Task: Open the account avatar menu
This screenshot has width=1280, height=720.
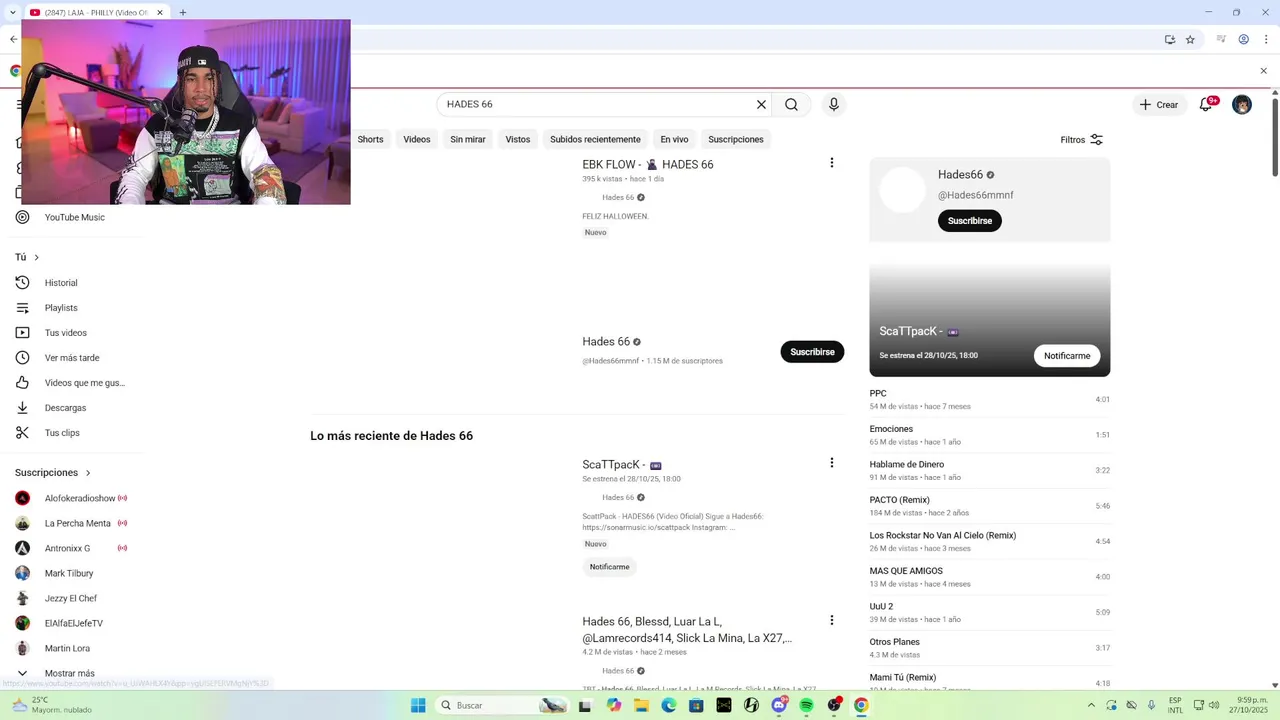Action: (x=1242, y=104)
